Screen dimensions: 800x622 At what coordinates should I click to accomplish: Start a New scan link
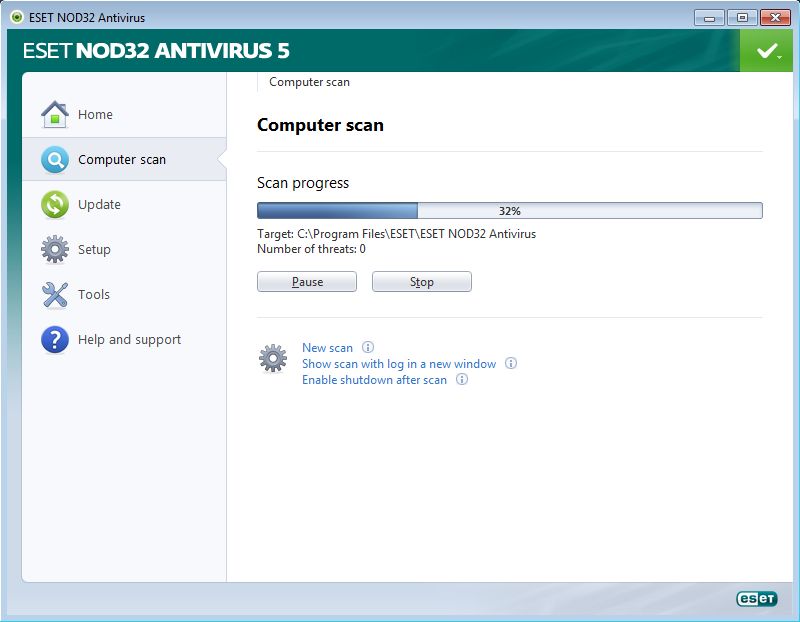pyautogui.click(x=328, y=347)
